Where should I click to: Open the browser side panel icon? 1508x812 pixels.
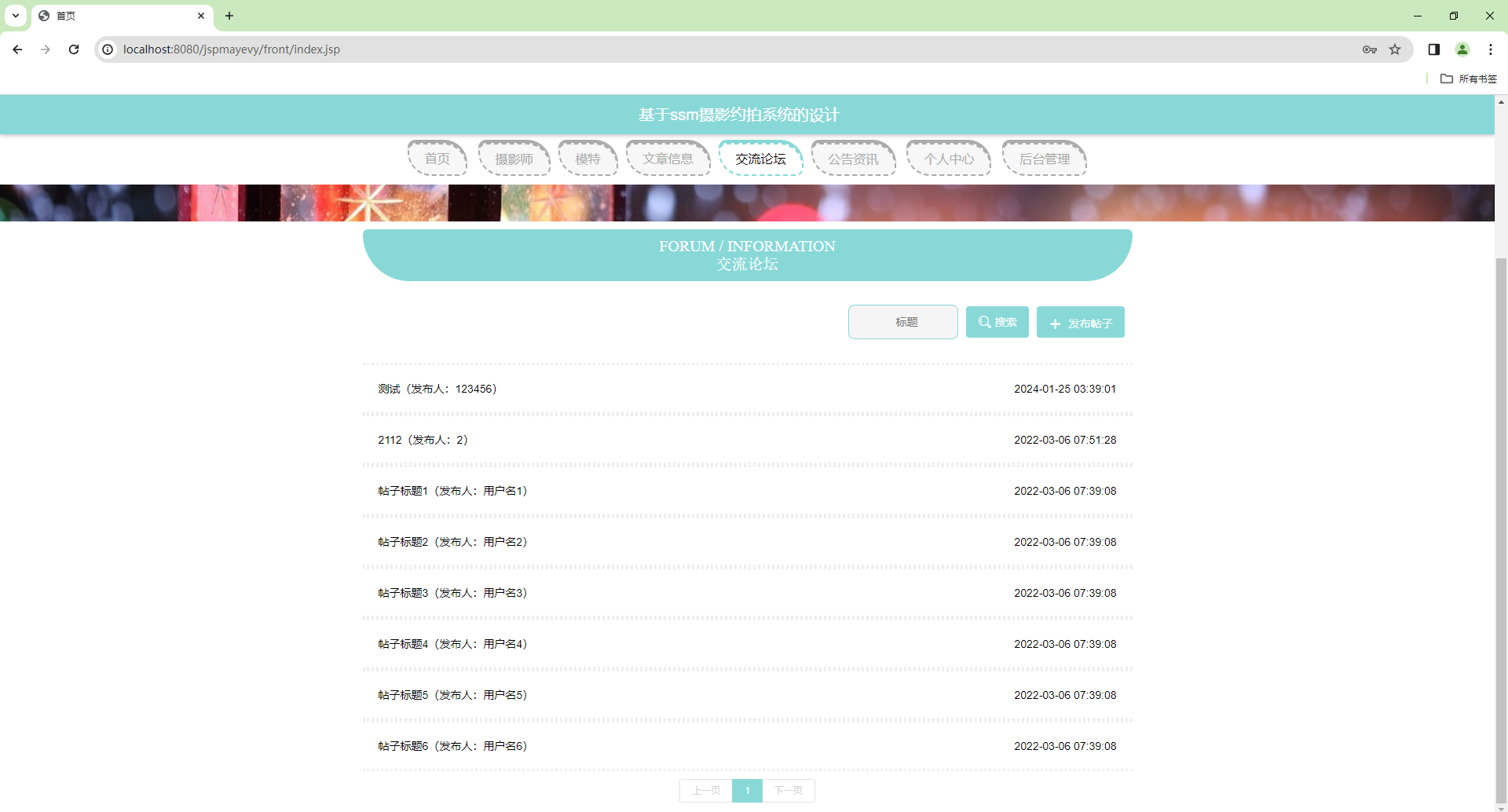click(1433, 49)
